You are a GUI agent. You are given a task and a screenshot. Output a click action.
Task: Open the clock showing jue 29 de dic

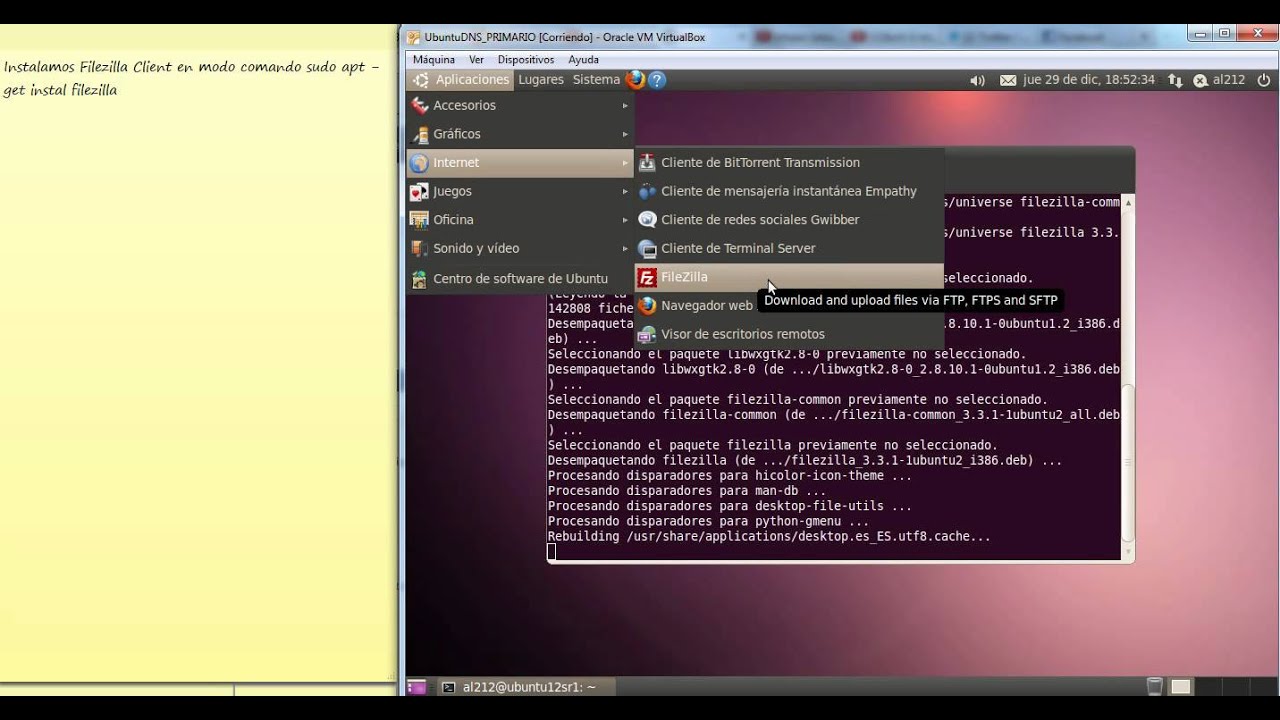(1089, 80)
